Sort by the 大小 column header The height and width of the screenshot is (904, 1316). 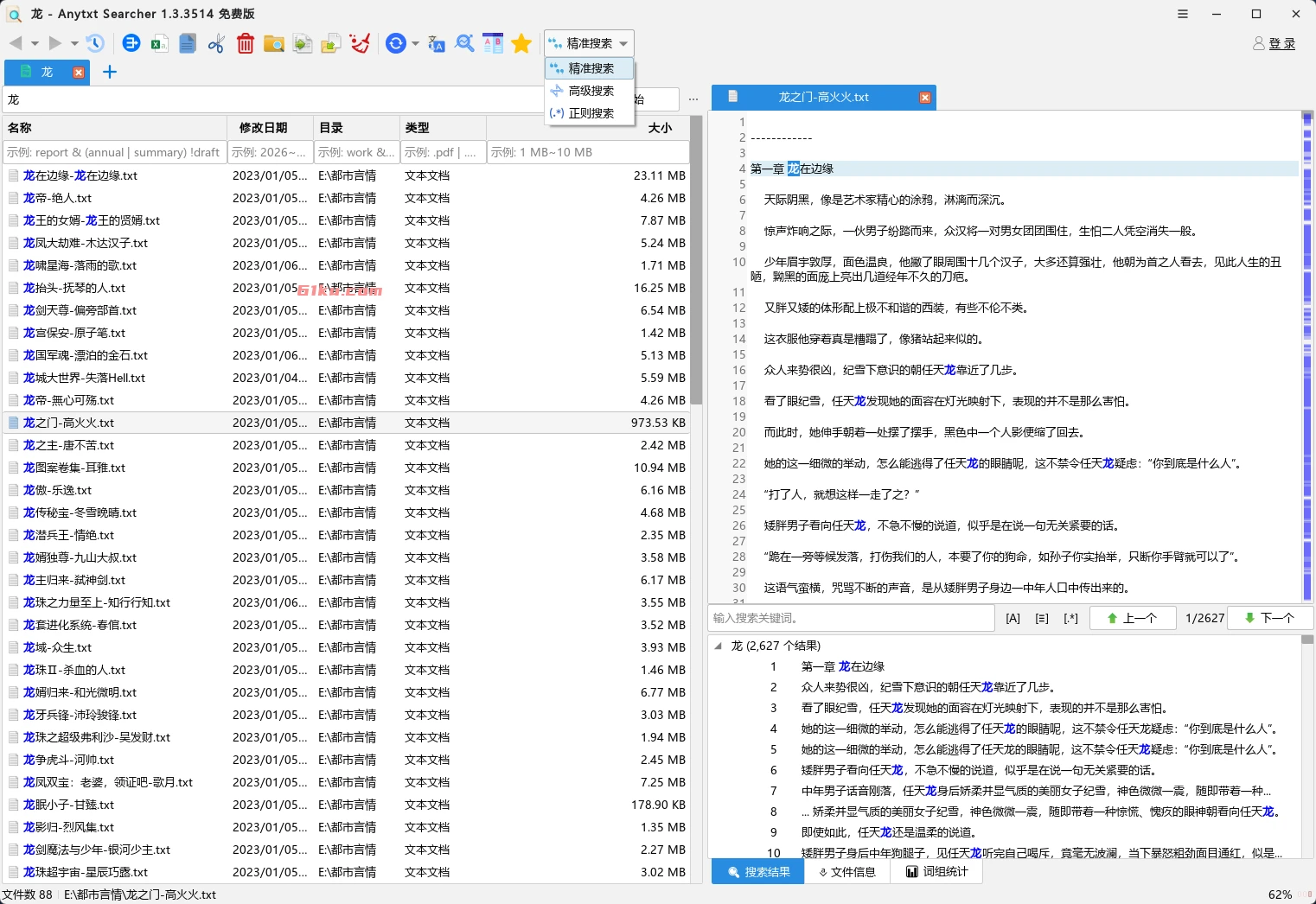pyautogui.click(x=588, y=127)
